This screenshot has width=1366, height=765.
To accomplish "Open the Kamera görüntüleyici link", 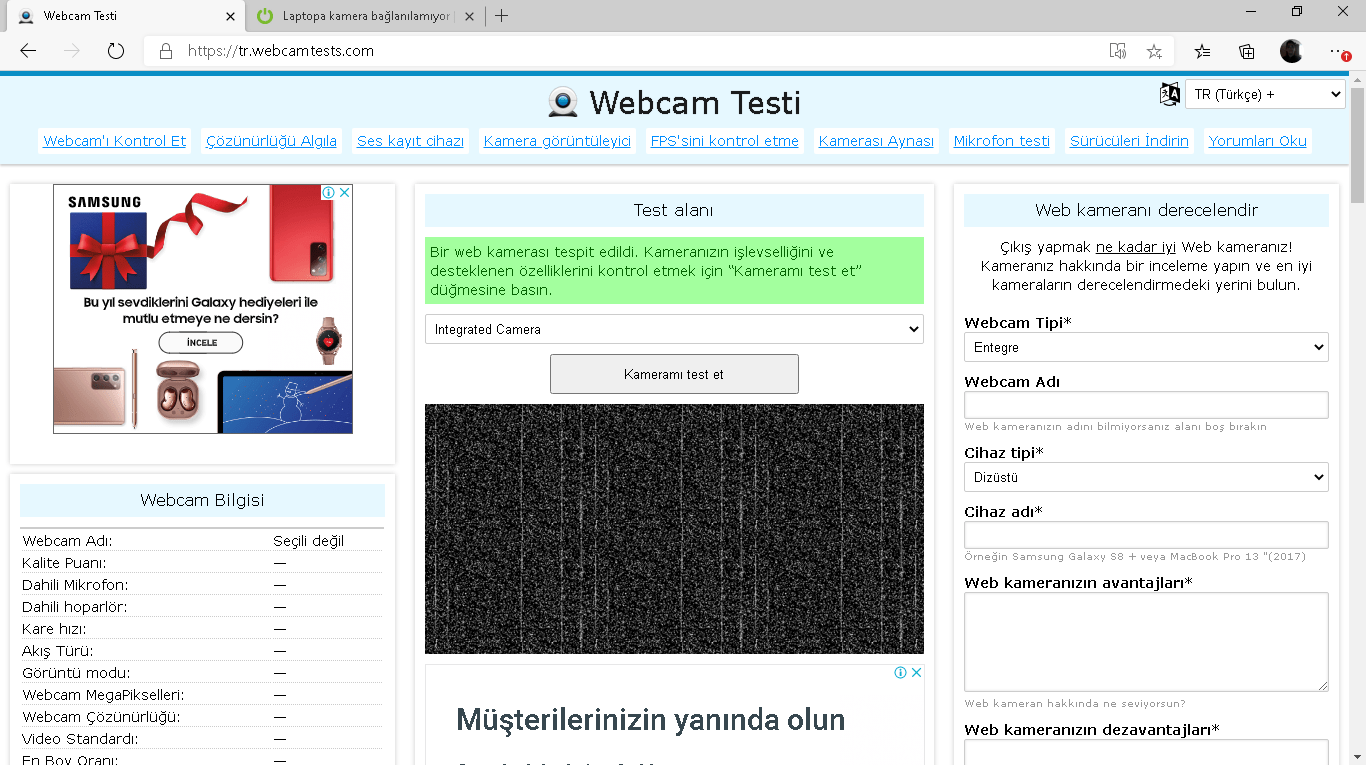I will 557,141.
